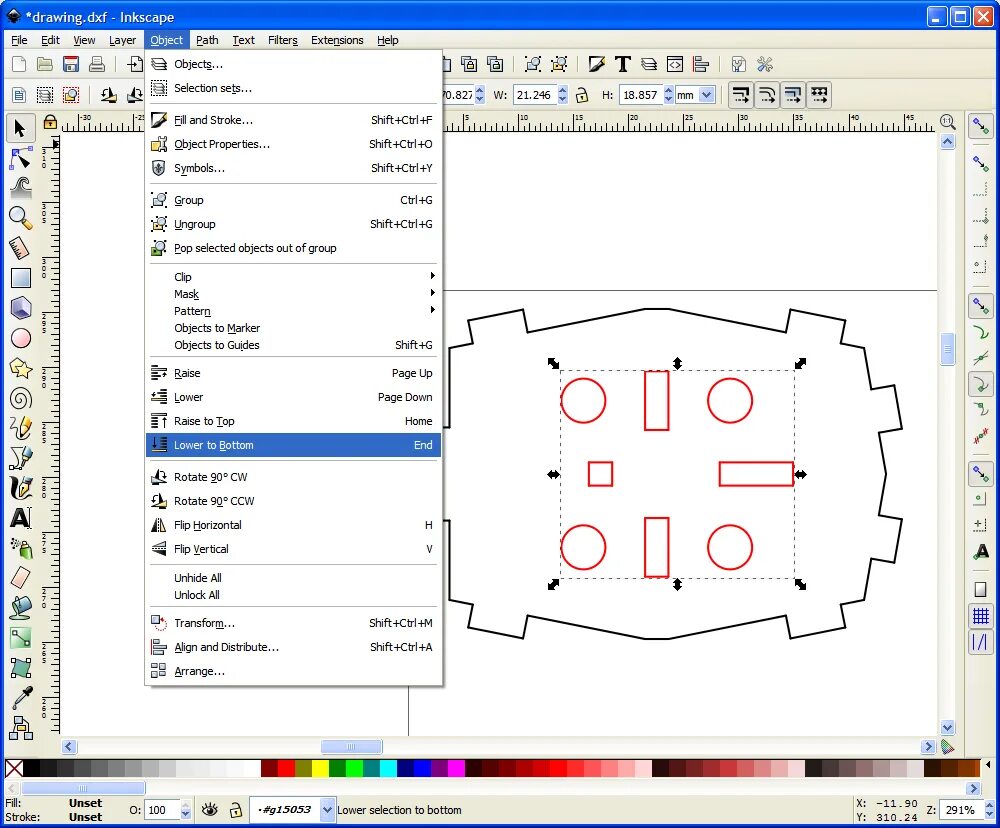The width and height of the screenshot is (1000, 828).
Task: Open Text and Font dialog T icon
Action: 622,64
